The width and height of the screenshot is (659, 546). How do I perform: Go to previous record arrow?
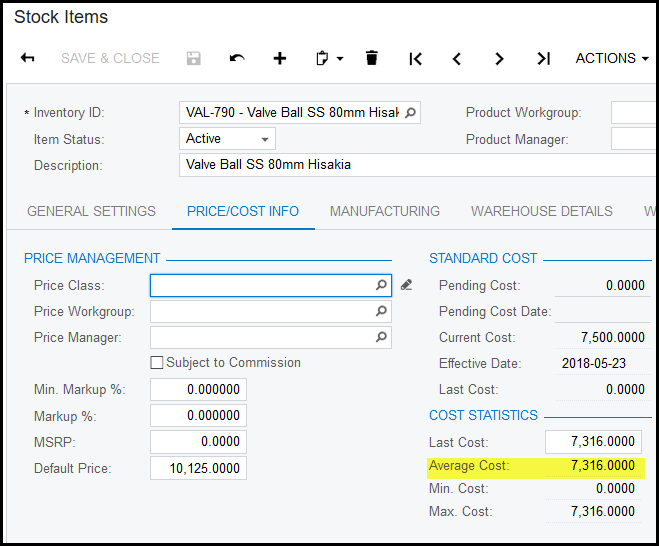(x=457, y=58)
